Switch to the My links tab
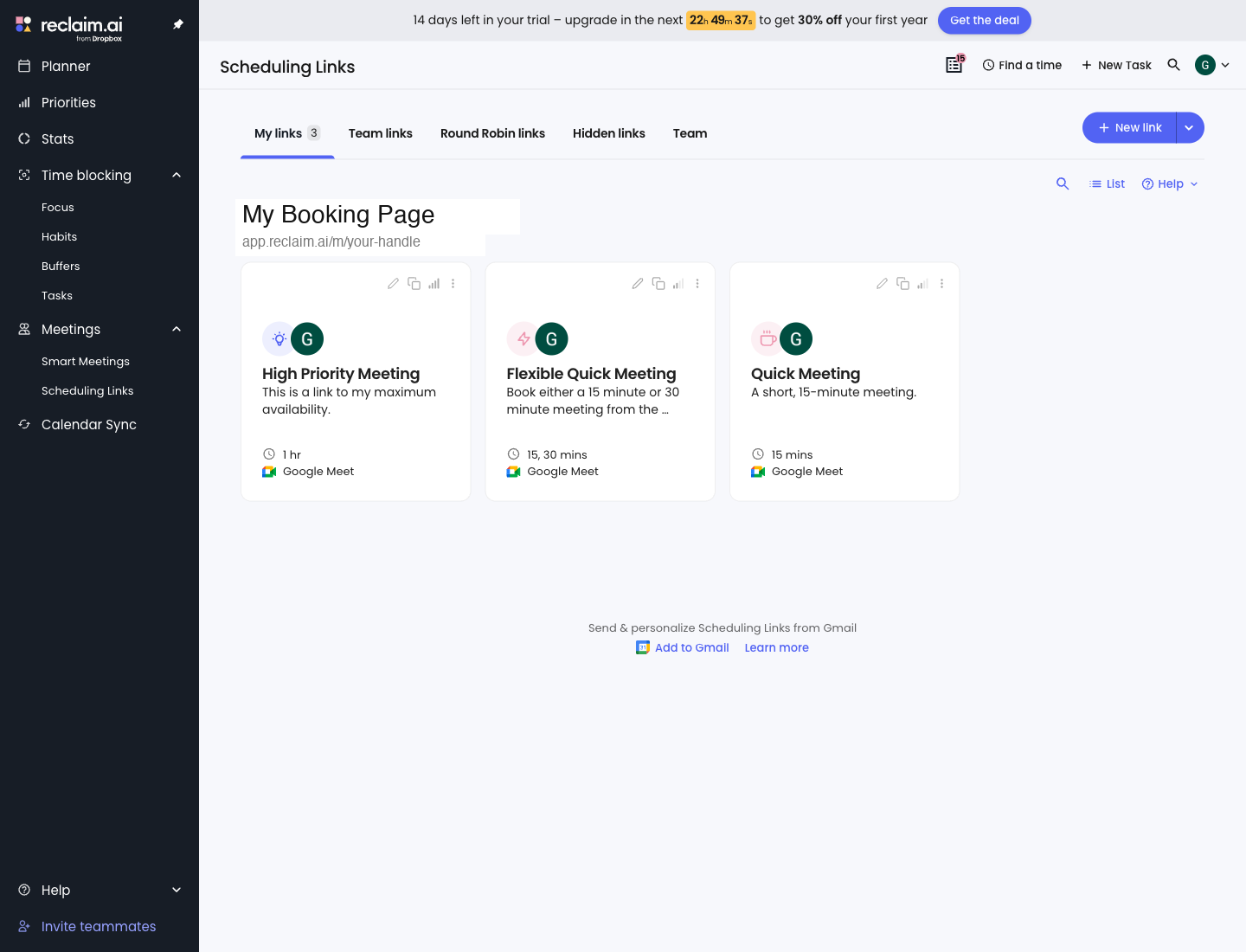This screenshot has height=952, width=1246. tap(287, 133)
